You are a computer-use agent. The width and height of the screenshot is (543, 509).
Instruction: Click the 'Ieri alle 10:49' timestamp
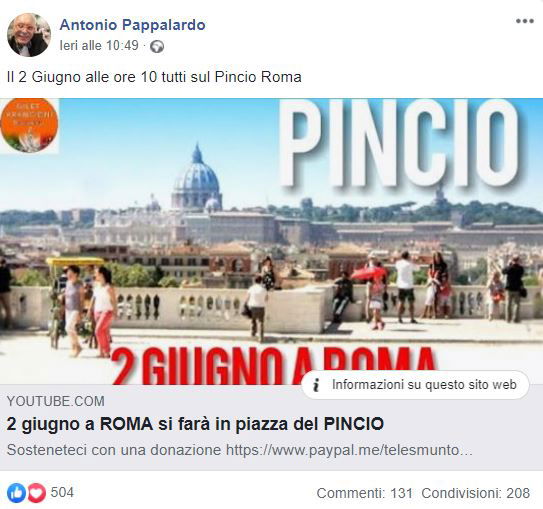(99, 45)
